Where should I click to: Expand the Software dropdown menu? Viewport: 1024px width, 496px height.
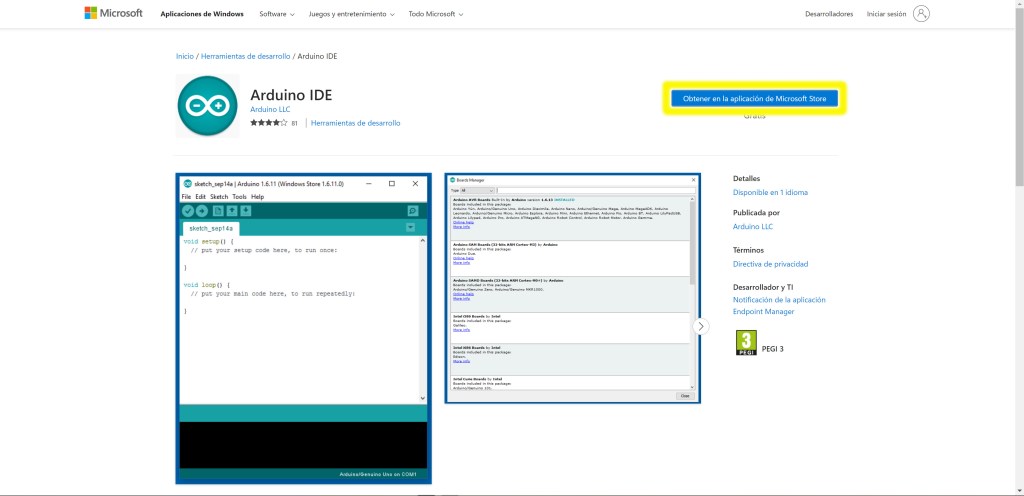277,15
